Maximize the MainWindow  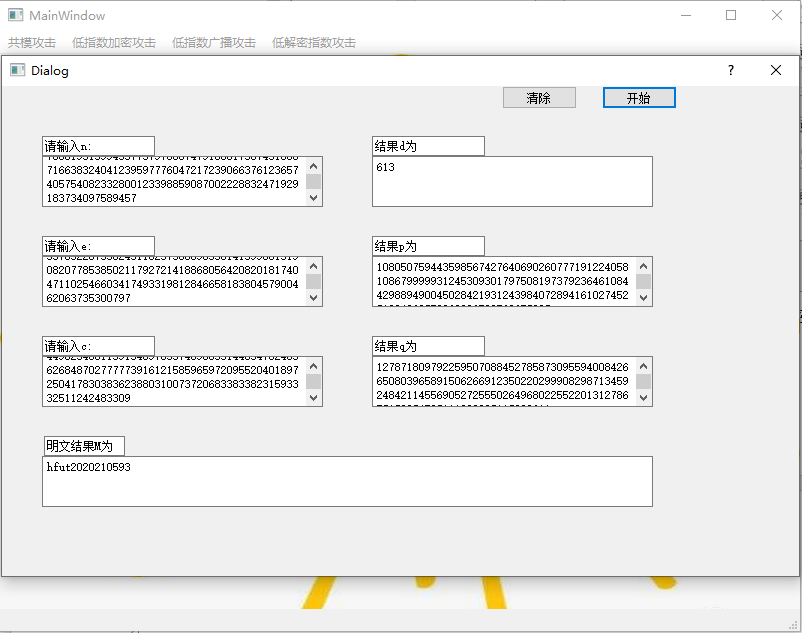pos(731,15)
